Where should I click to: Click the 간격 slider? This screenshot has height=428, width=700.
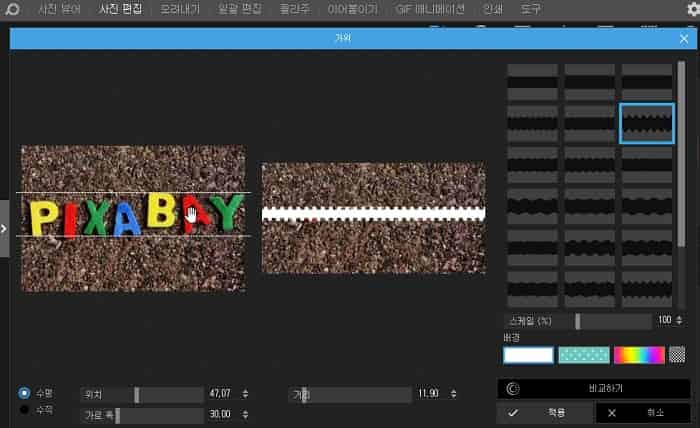(x=350, y=395)
